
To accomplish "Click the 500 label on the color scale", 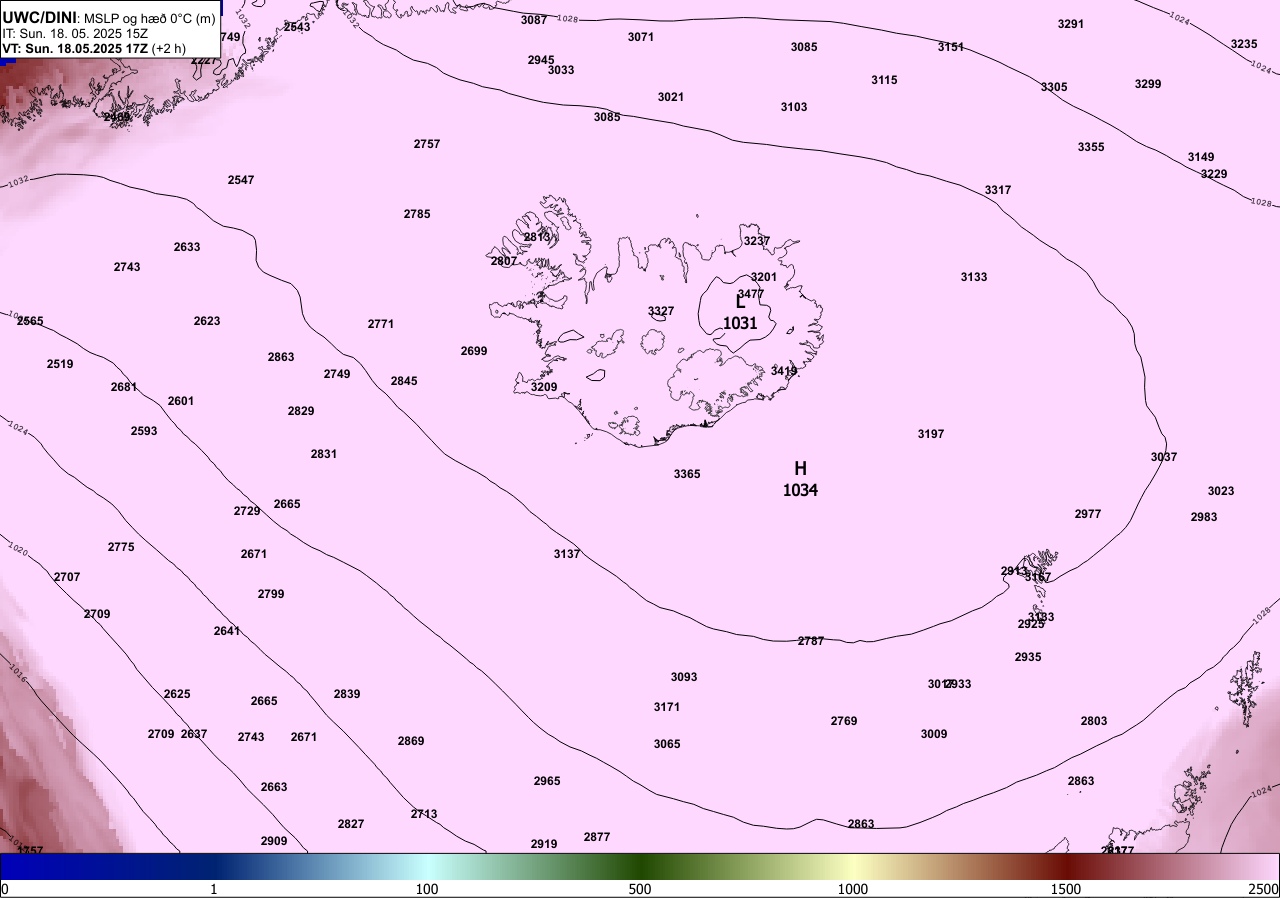I will click(x=640, y=889).
